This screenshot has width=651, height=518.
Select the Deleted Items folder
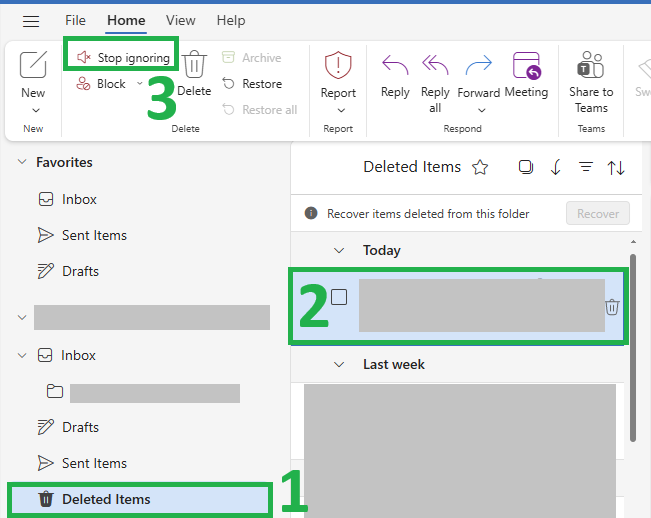(x=140, y=499)
